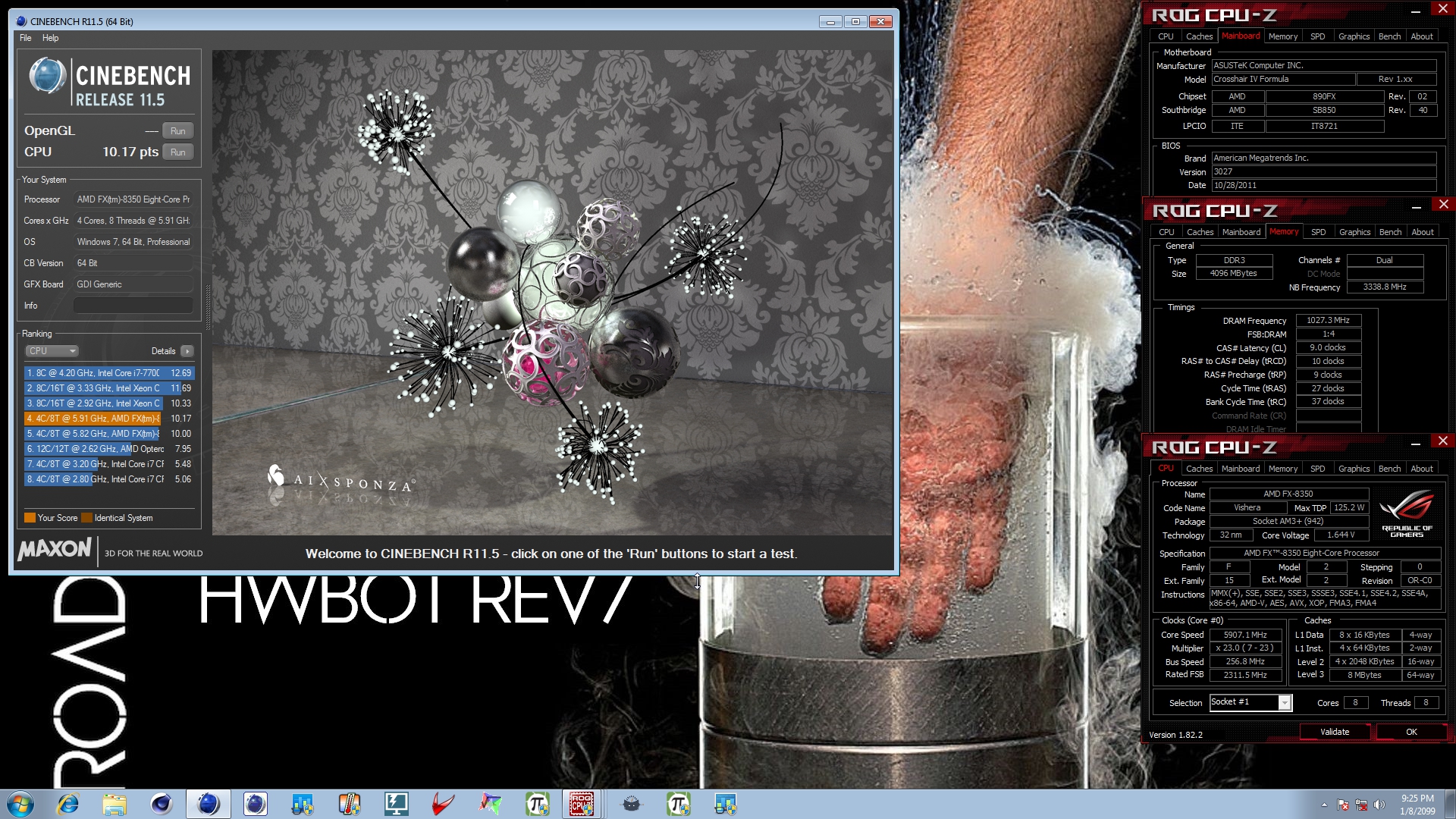Click the 'Identical System' legend swatch
This screenshot has height=819, width=1456.
[87, 518]
